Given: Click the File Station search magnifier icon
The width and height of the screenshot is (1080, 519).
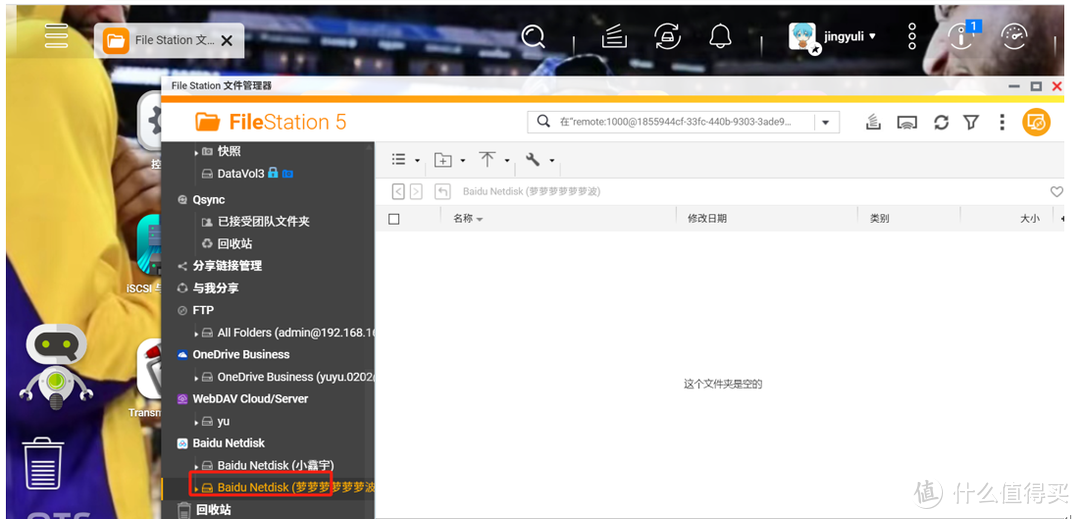Looking at the screenshot, I should click(543, 122).
